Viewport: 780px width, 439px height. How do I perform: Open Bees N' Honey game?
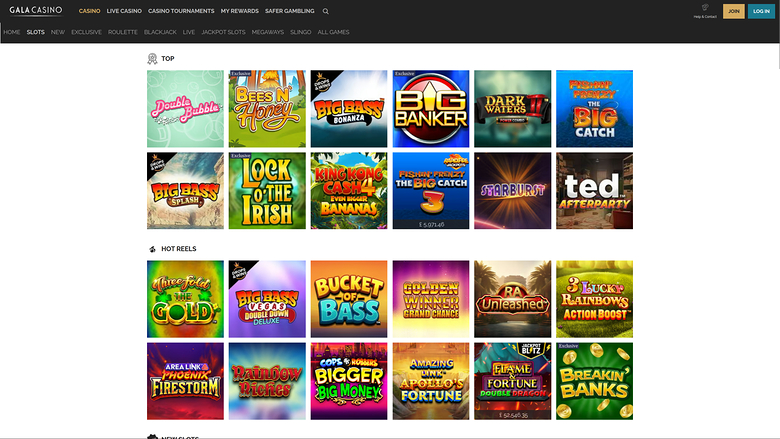coord(267,108)
